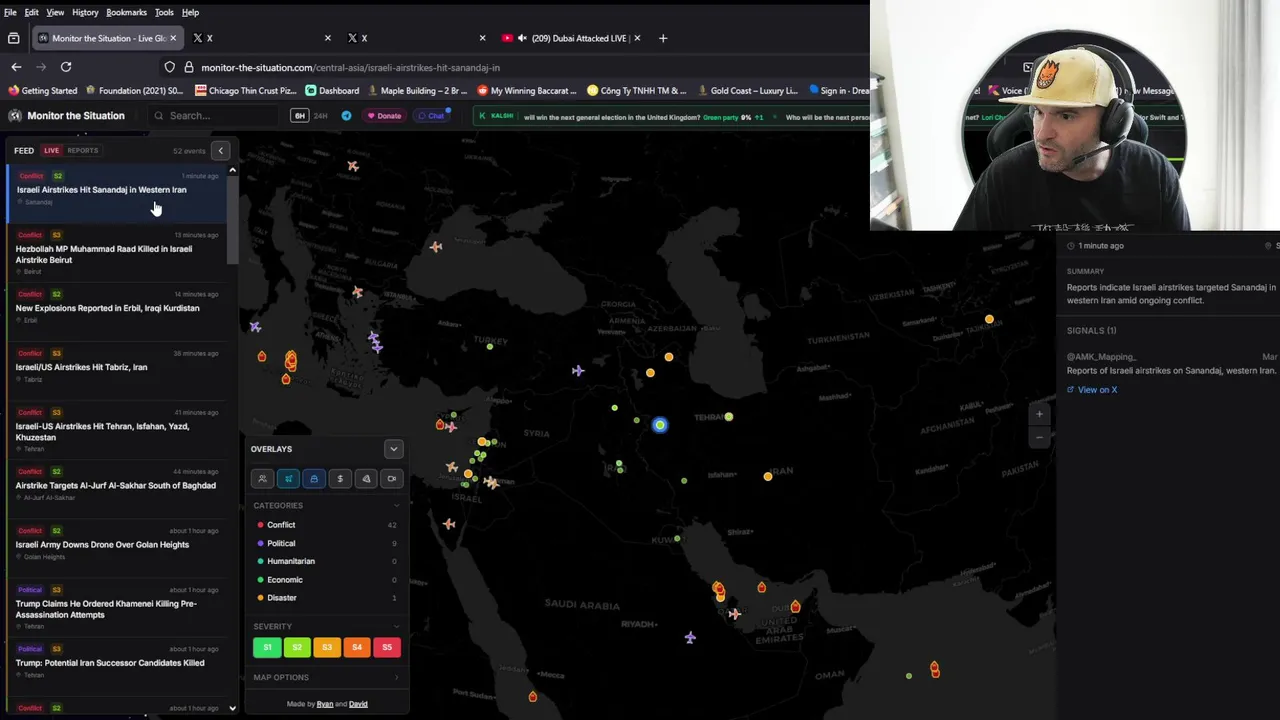Open the Dashboard bookmark
The width and height of the screenshot is (1280, 720).
tap(332, 91)
